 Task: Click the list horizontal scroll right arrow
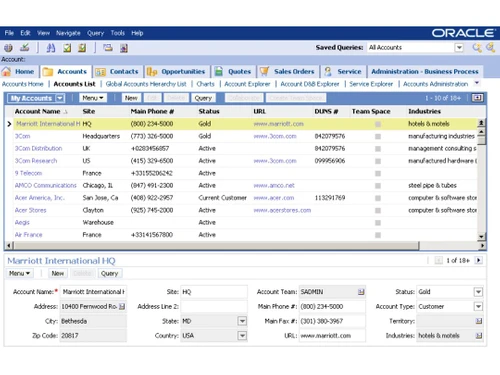tap(483, 246)
